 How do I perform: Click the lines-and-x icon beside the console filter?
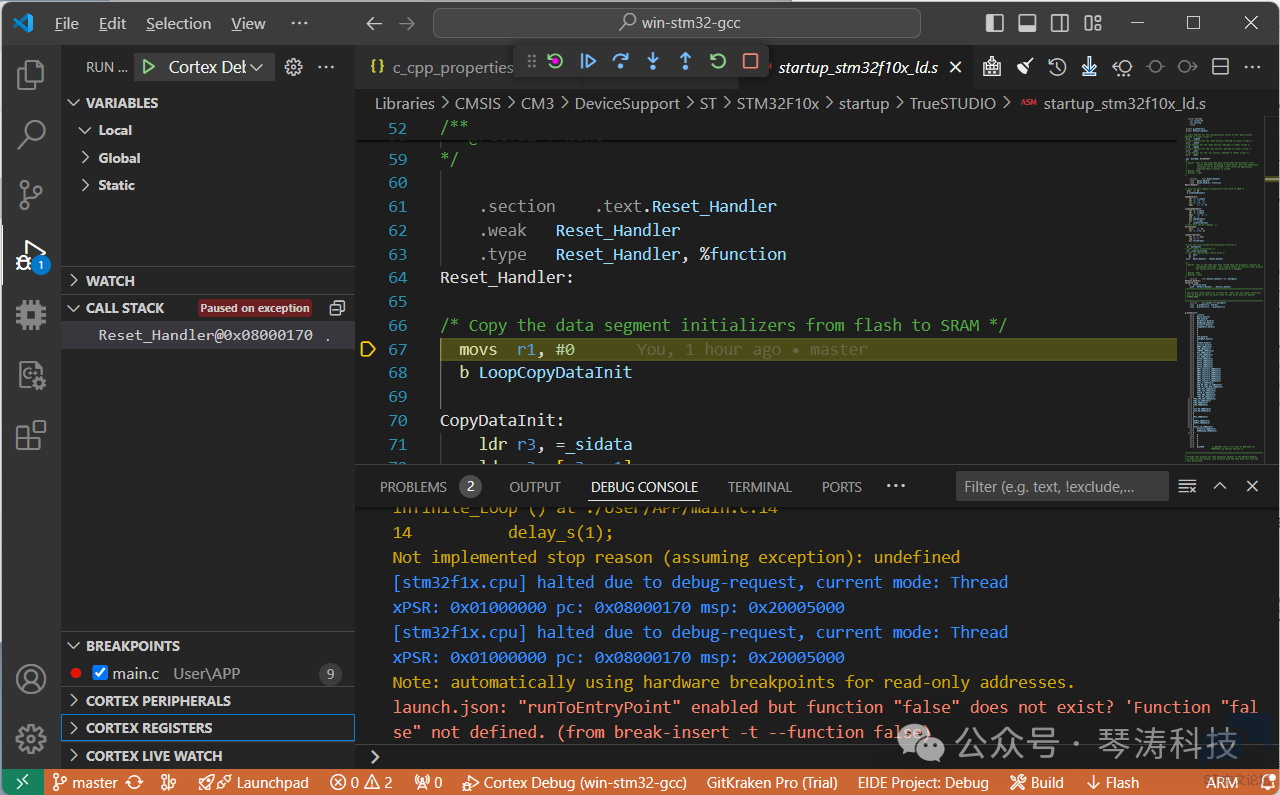[x=1187, y=487]
